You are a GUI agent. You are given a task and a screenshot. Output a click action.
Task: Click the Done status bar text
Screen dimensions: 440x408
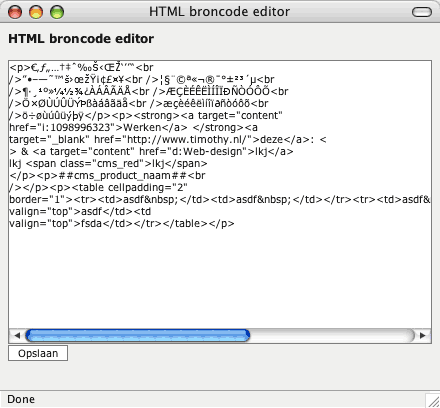point(21,399)
